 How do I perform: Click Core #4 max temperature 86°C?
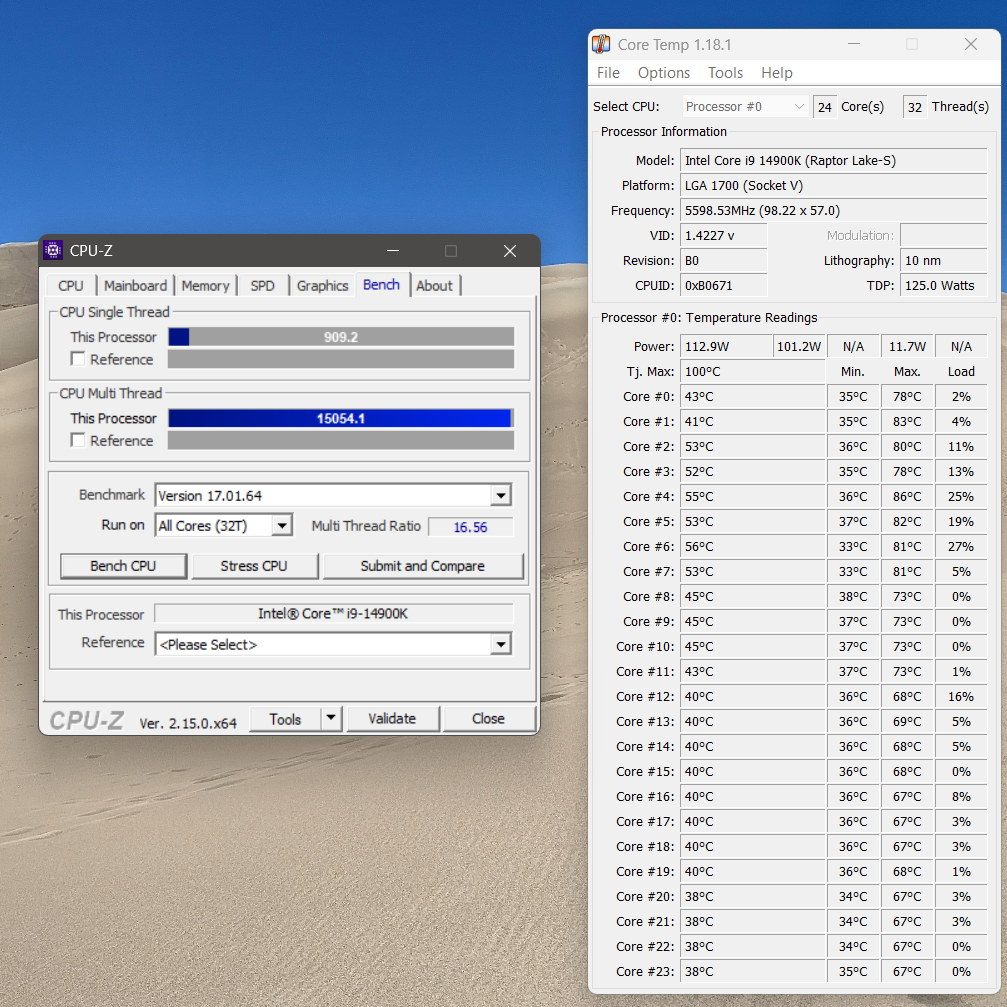907,496
